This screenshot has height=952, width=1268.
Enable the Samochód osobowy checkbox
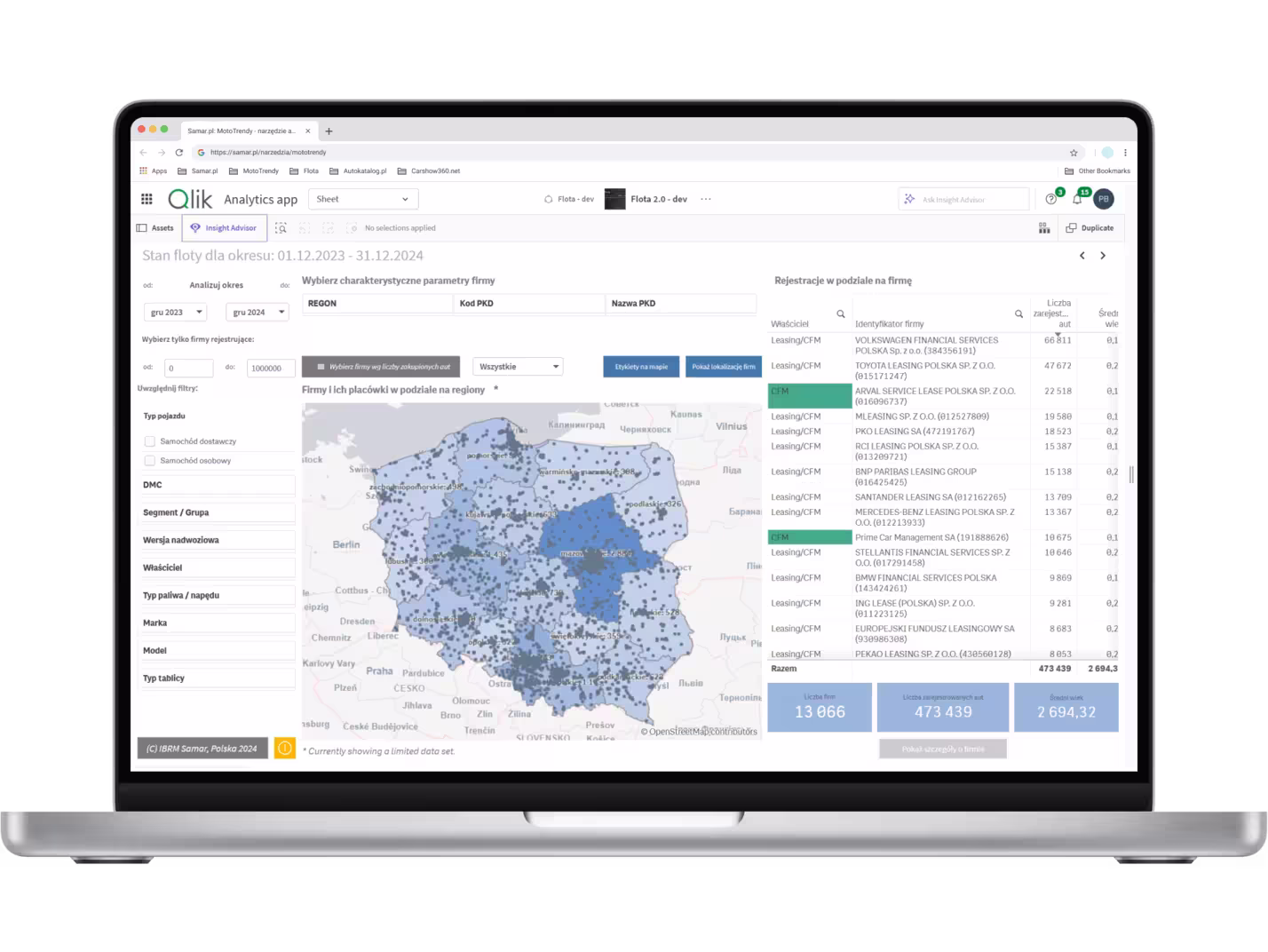pyautogui.click(x=150, y=461)
